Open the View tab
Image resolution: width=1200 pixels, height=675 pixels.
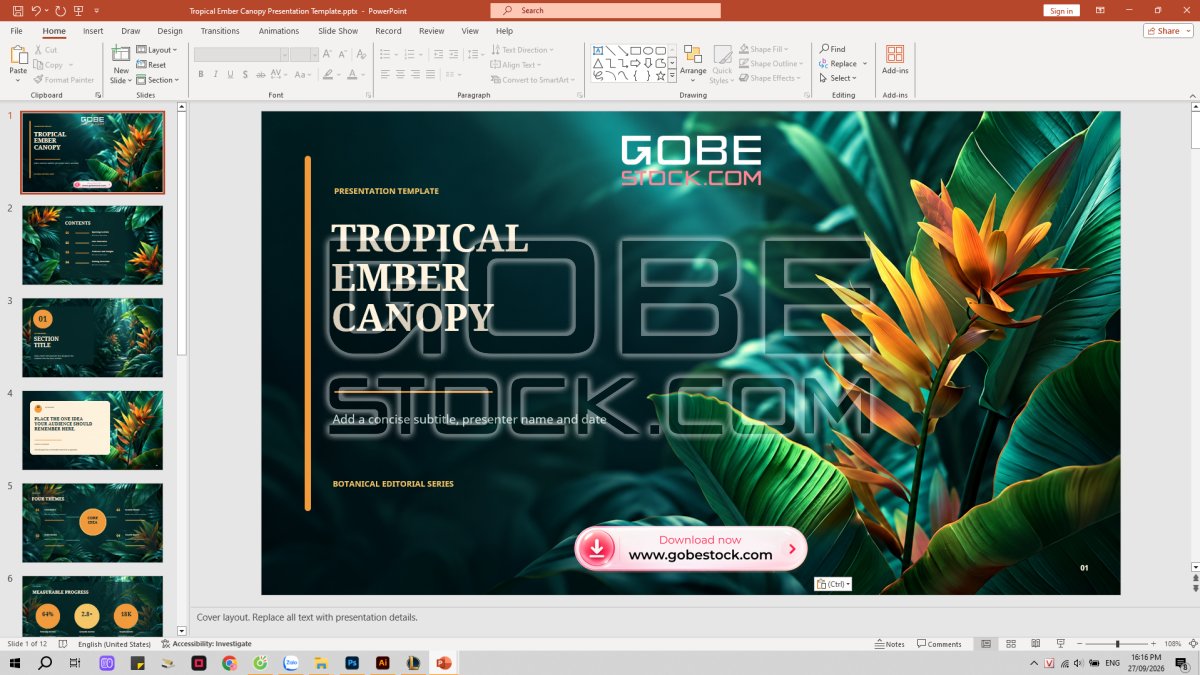[470, 31]
